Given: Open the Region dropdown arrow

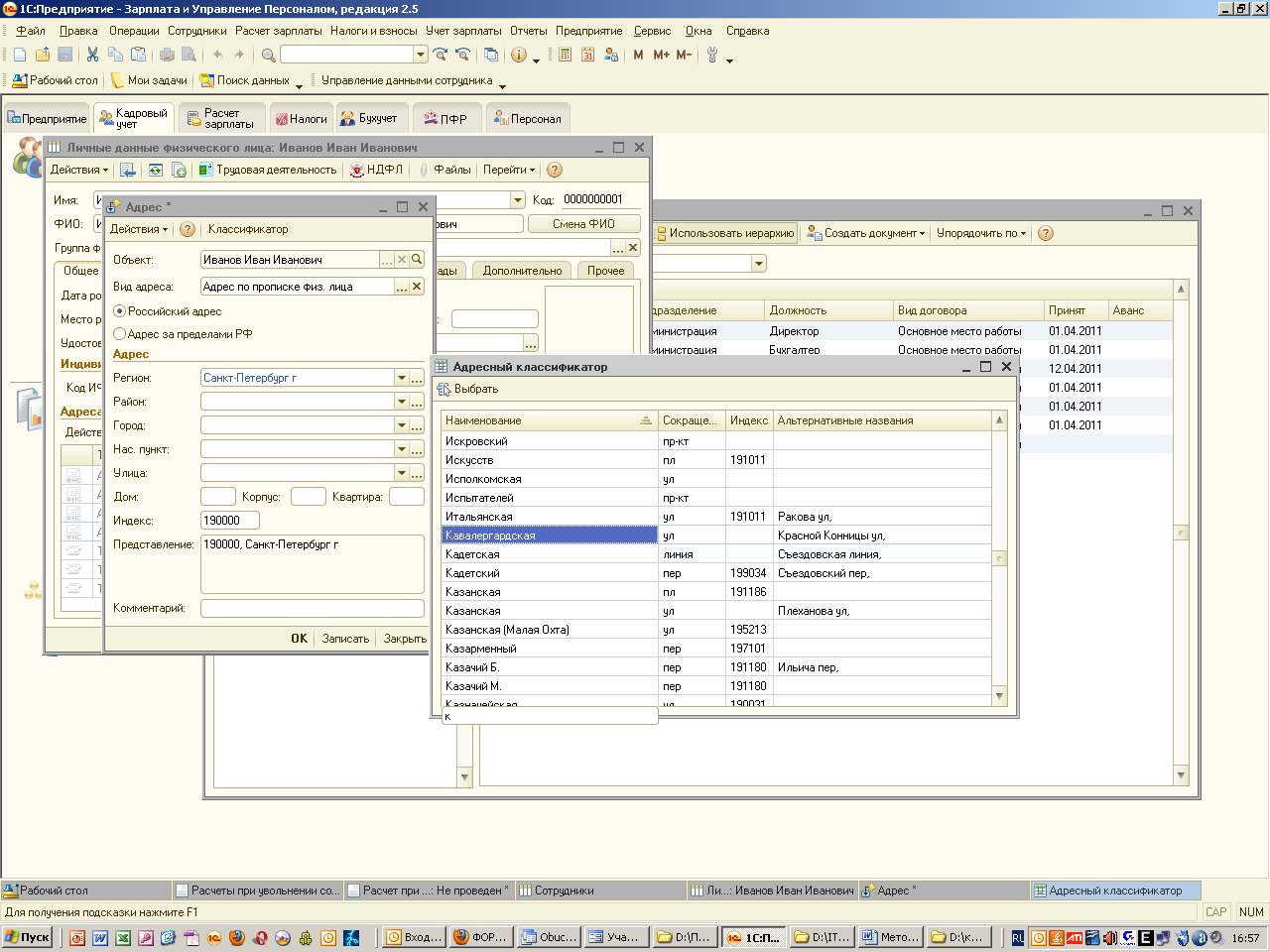Looking at the screenshot, I should coord(402,378).
